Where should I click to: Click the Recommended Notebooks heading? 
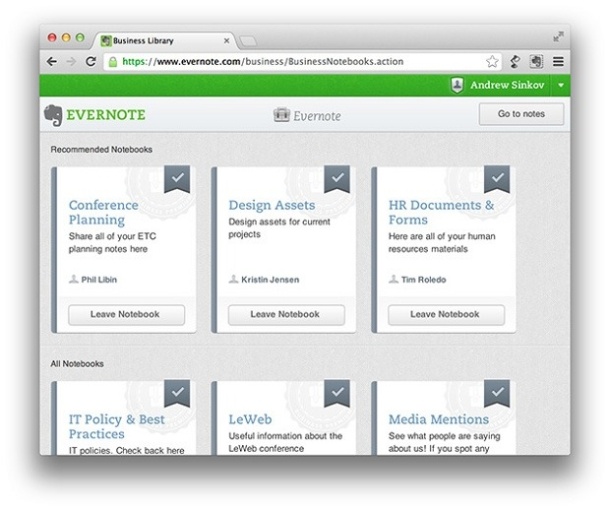coord(101,150)
